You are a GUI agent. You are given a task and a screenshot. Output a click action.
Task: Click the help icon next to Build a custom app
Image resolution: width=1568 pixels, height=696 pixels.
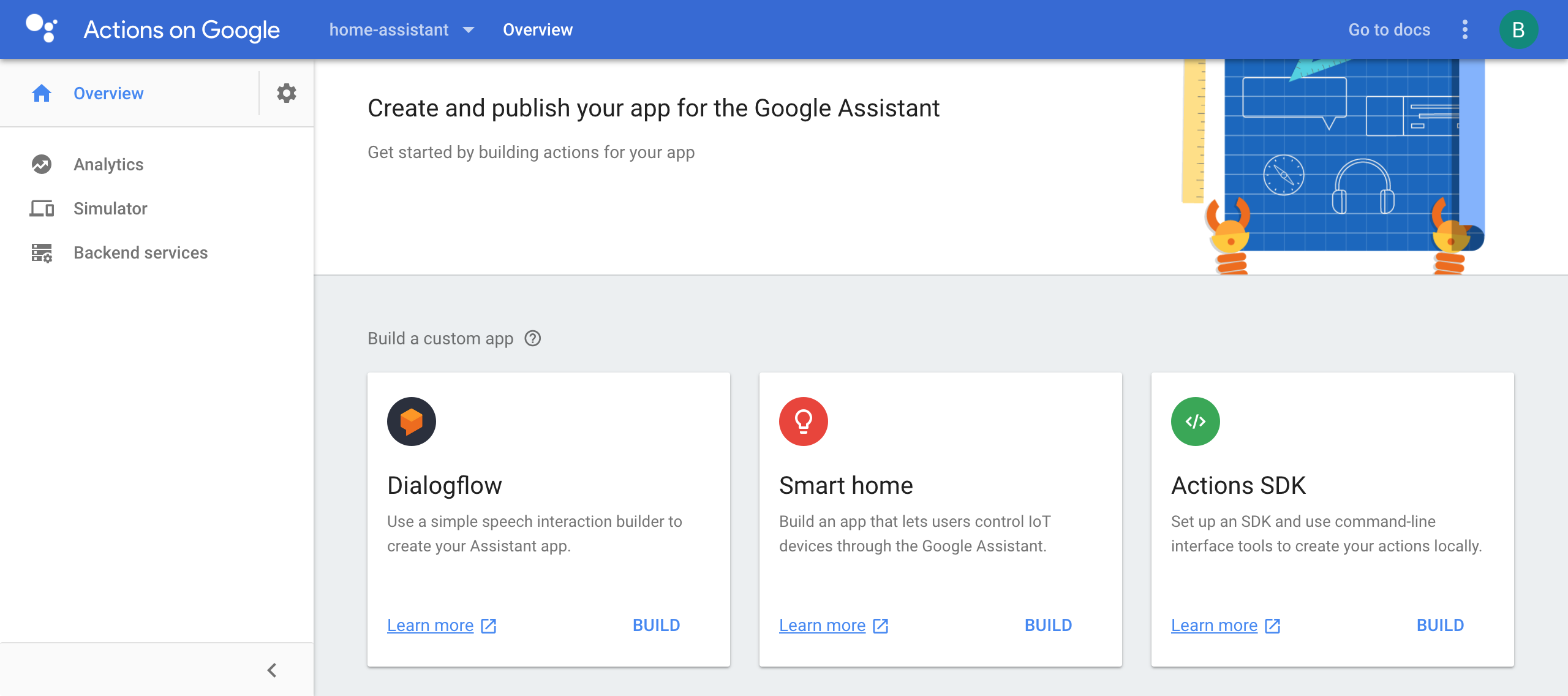click(x=532, y=338)
